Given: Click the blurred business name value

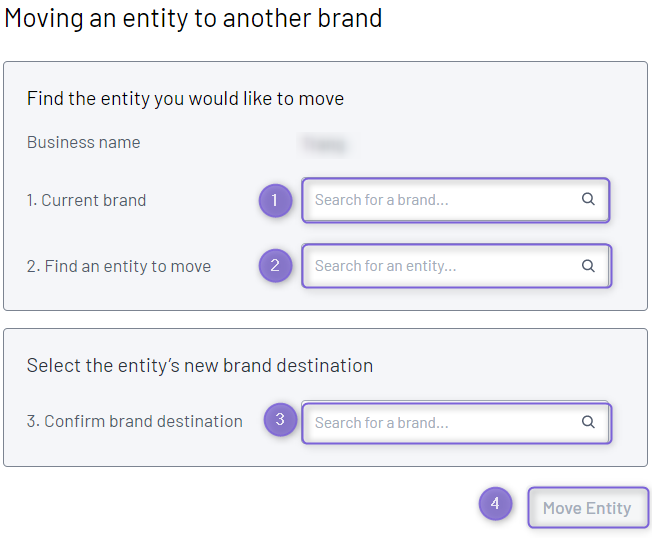Looking at the screenshot, I should (x=325, y=145).
